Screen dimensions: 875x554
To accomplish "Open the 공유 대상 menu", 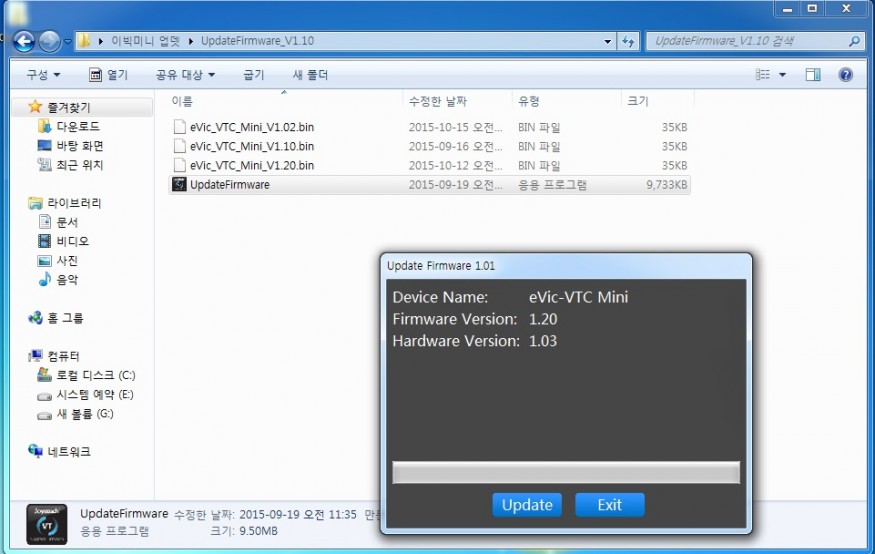I will [x=185, y=75].
